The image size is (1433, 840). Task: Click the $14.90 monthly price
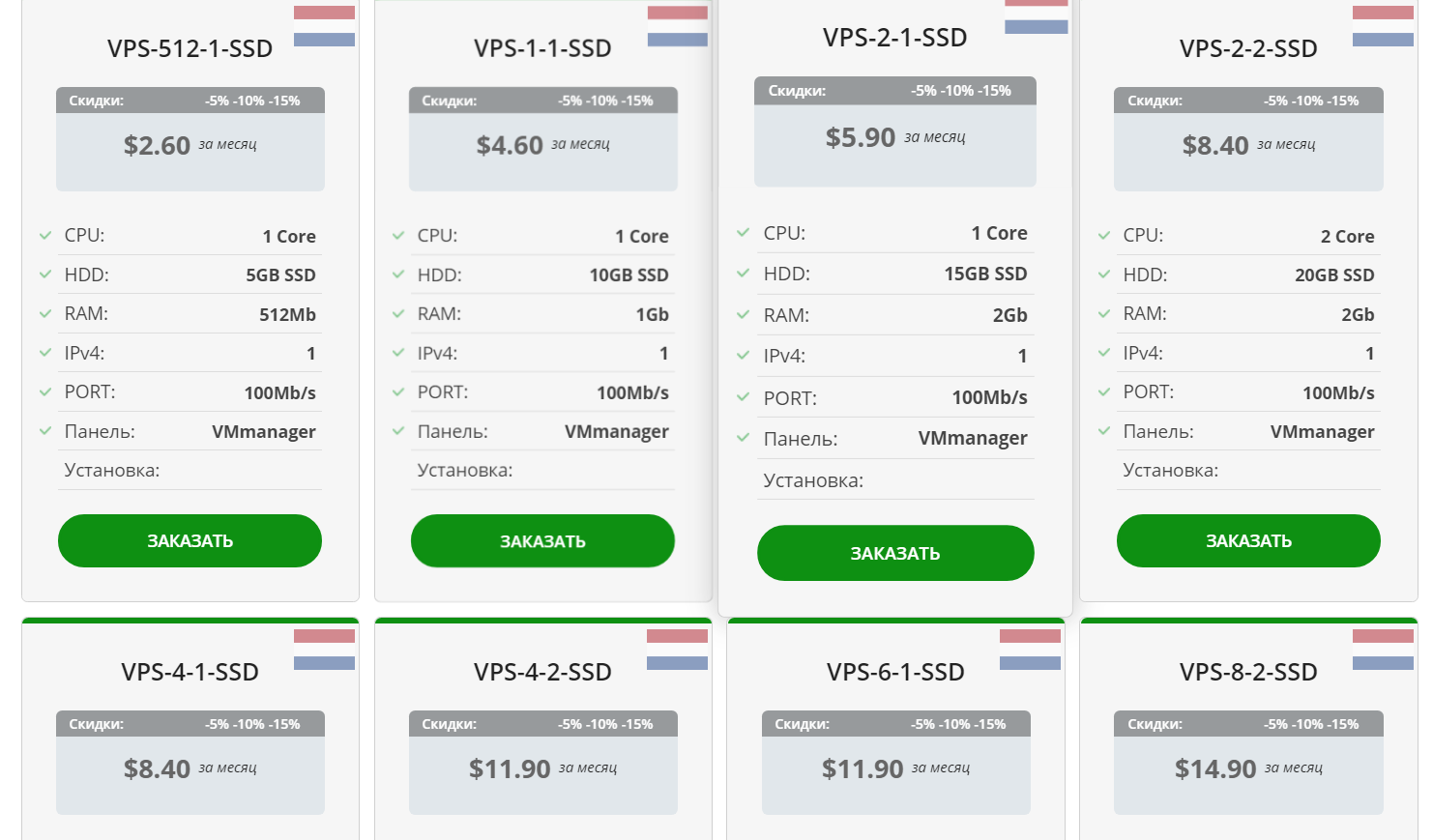pyautogui.click(x=1215, y=769)
